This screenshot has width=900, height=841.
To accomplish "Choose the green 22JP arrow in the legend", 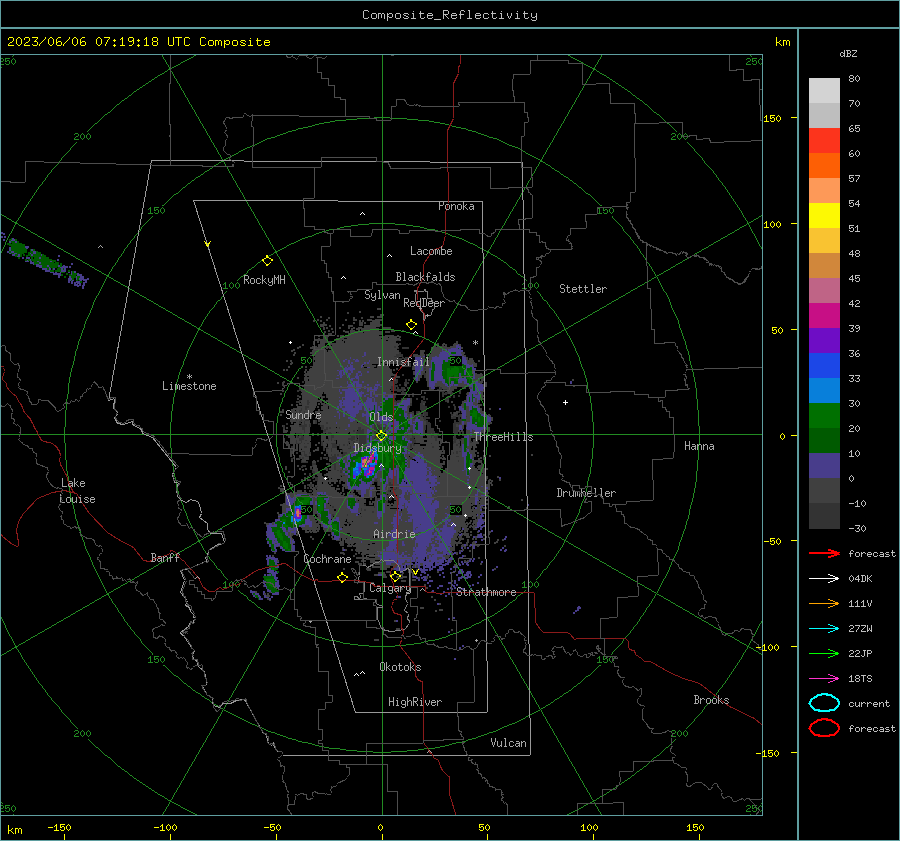I will click(824, 653).
